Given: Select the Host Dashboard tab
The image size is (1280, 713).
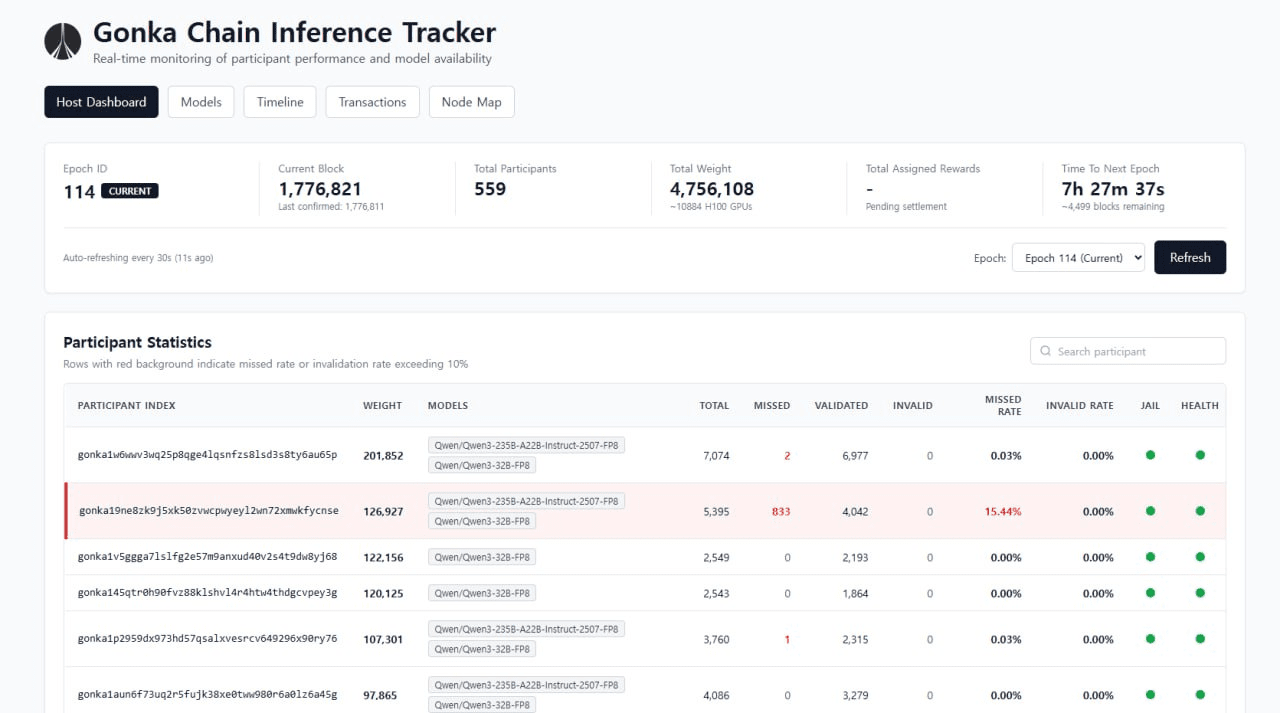Looking at the screenshot, I should tap(101, 102).
